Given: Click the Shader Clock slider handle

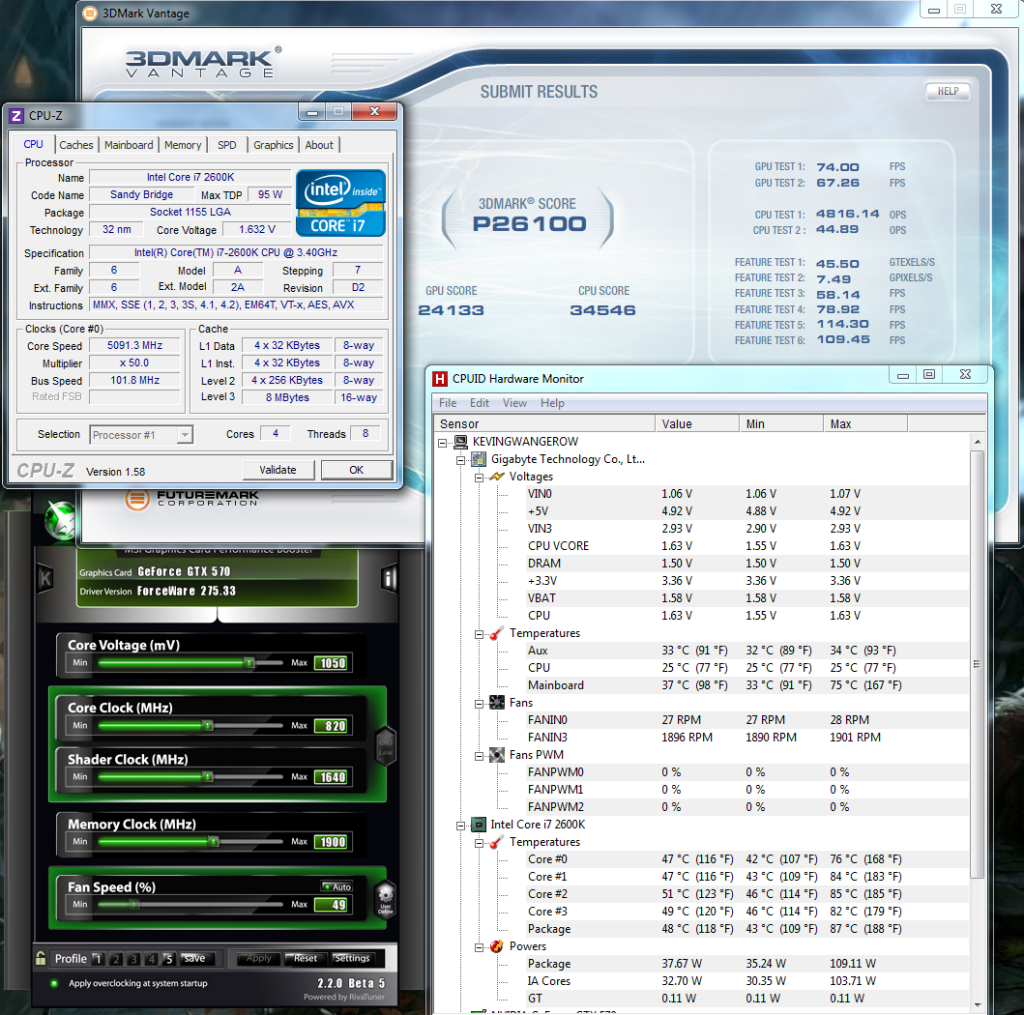Looking at the screenshot, I should coord(207,777).
